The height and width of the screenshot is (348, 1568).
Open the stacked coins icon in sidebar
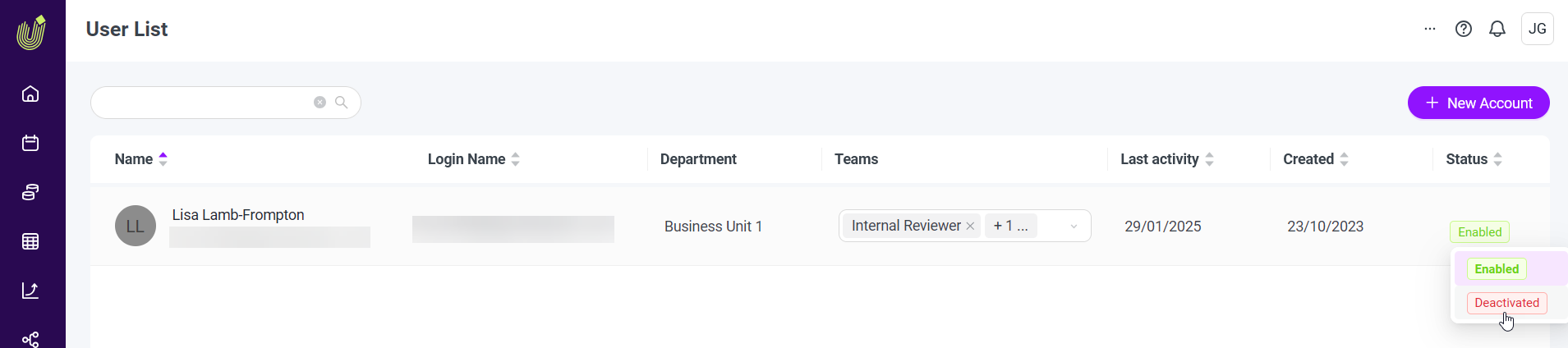(30, 192)
